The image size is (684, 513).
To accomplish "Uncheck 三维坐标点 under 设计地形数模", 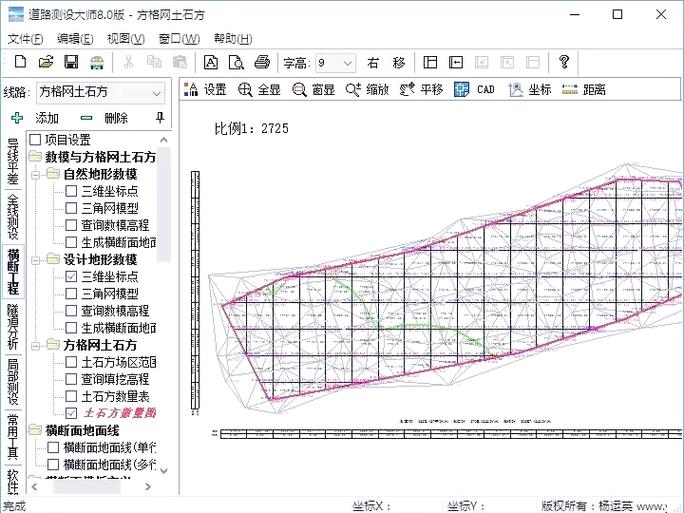I will [71, 277].
